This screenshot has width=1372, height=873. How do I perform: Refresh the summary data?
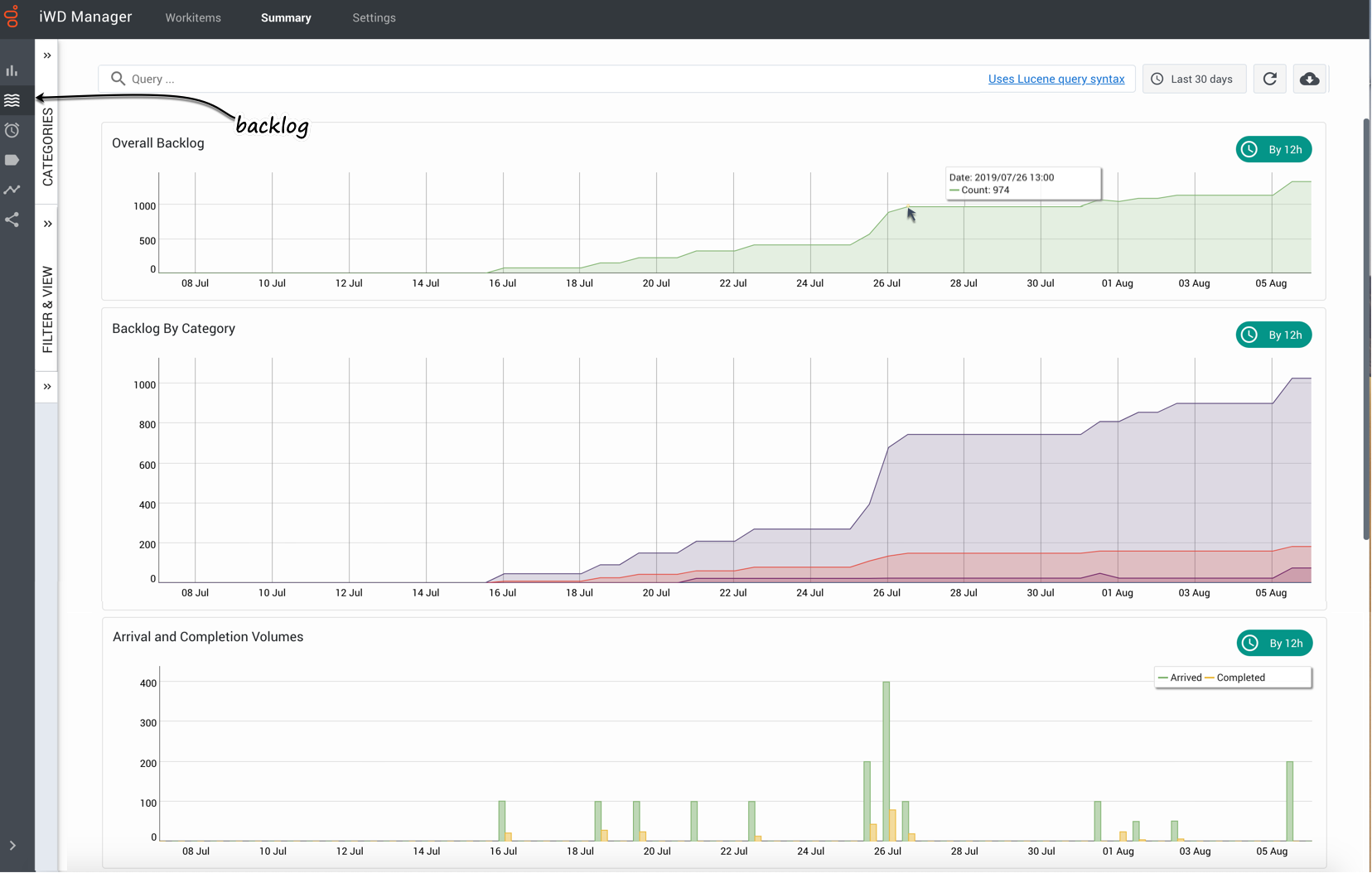point(1269,79)
